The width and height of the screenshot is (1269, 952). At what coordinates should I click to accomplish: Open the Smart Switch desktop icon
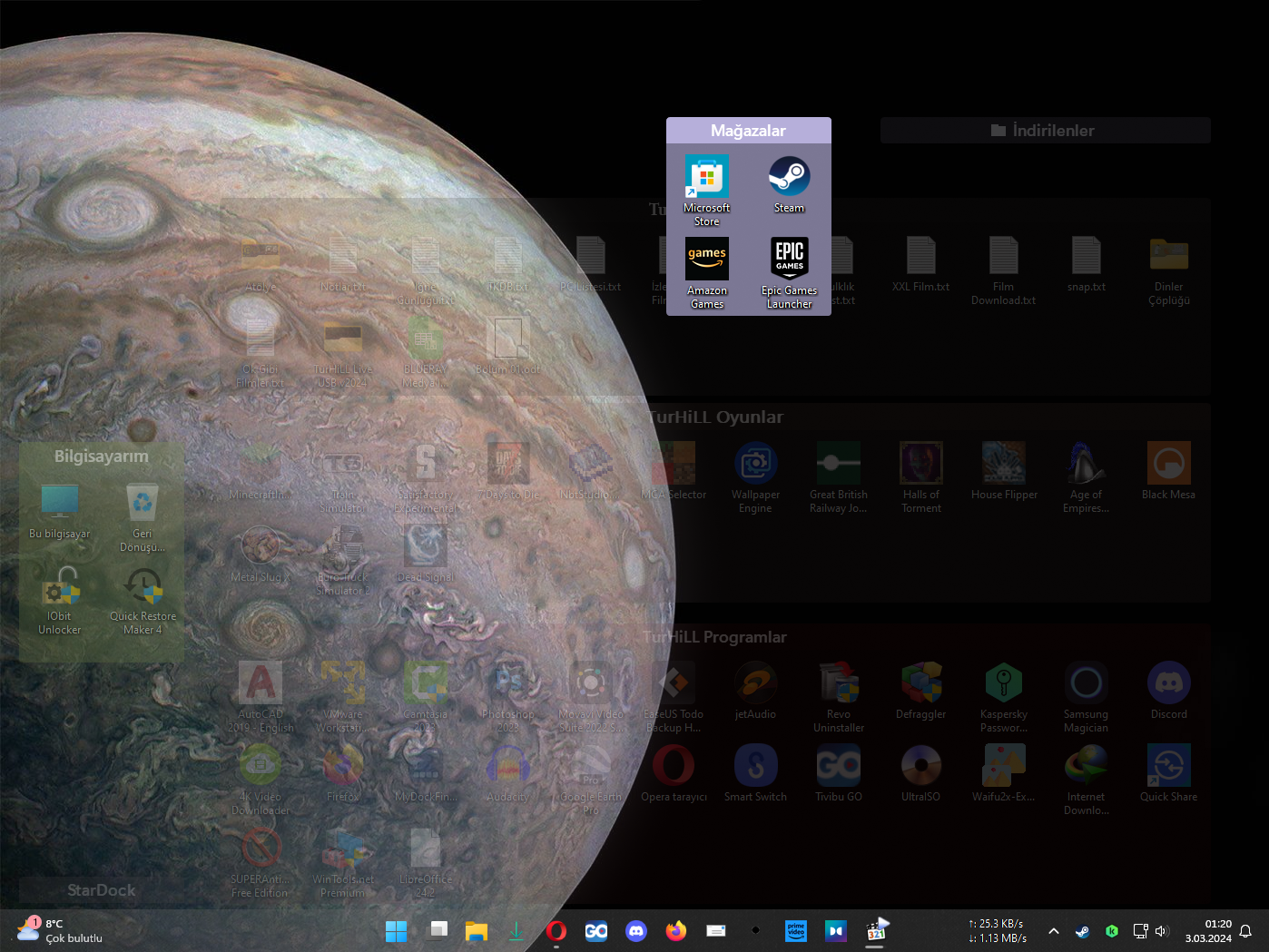755,773
